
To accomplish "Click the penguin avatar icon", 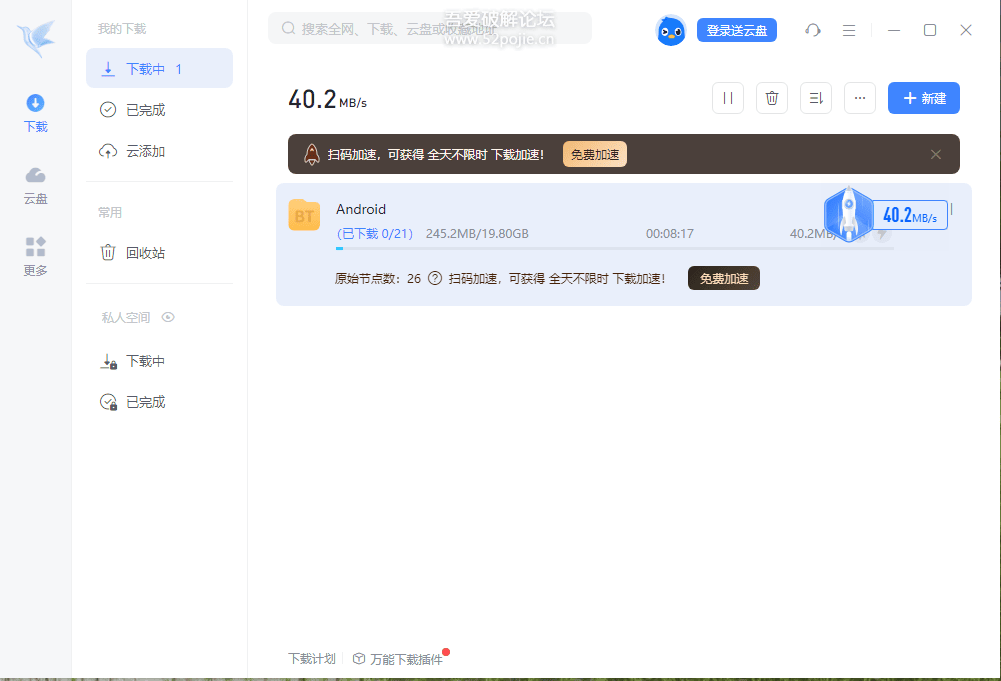I will click(x=670, y=30).
